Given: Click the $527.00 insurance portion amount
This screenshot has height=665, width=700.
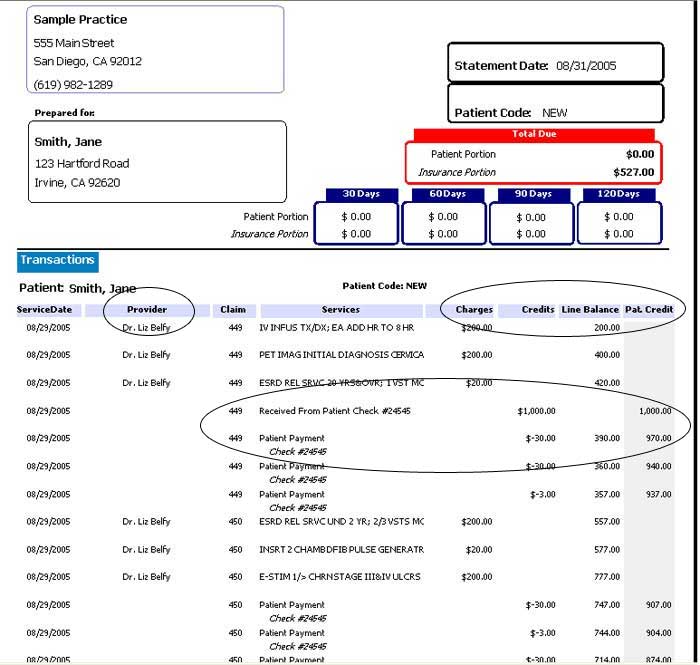Looking at the screenshot, I should pyautogui.click(x=632, y=172).
